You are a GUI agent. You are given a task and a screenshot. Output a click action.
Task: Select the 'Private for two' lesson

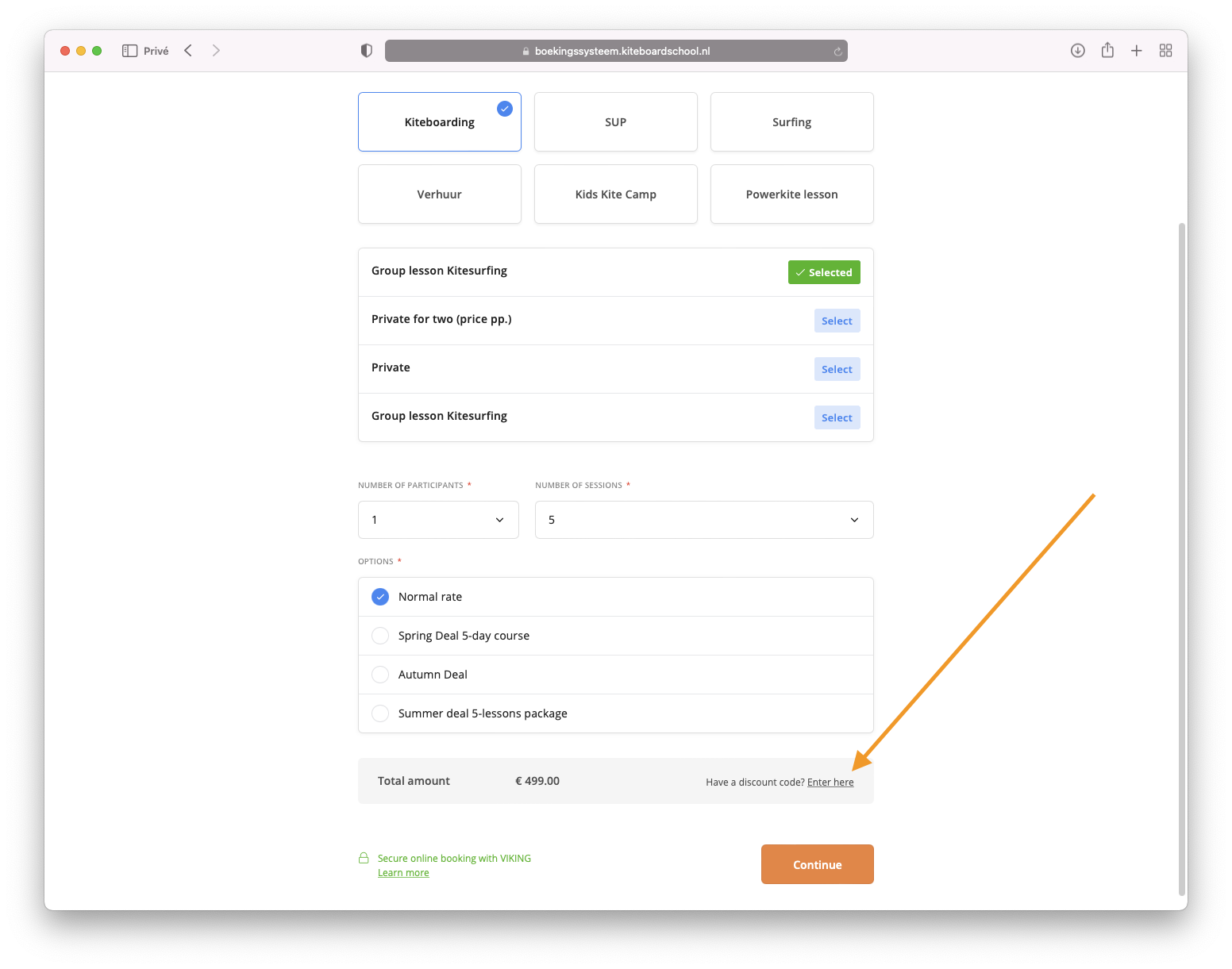coord(837,321)
